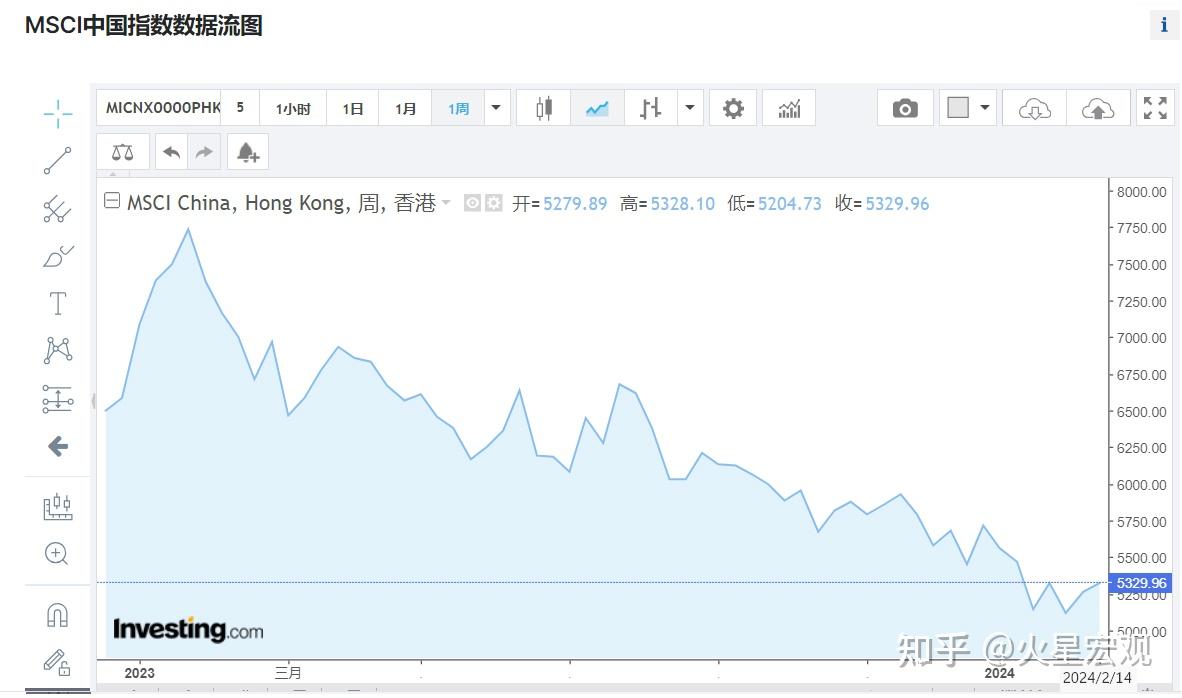Screen dimensions: 1182x698
Task: Open the Investing.com logo link
Action: tap(186, 629)
